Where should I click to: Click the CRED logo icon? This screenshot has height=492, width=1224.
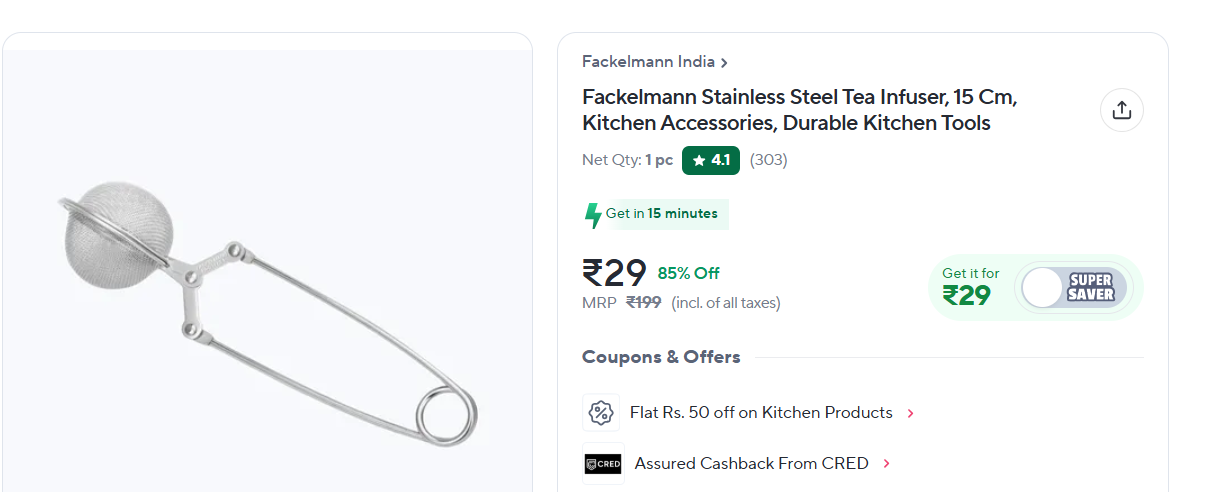603,464
